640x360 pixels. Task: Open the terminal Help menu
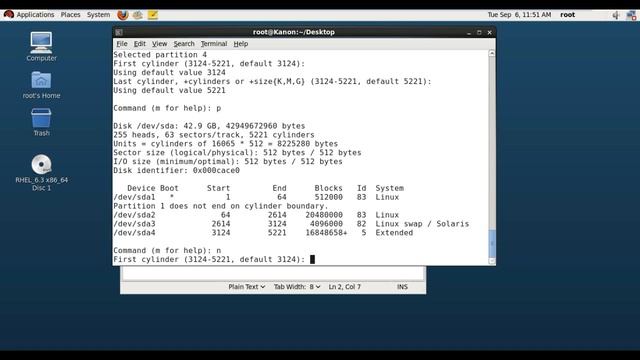[240, 44]
